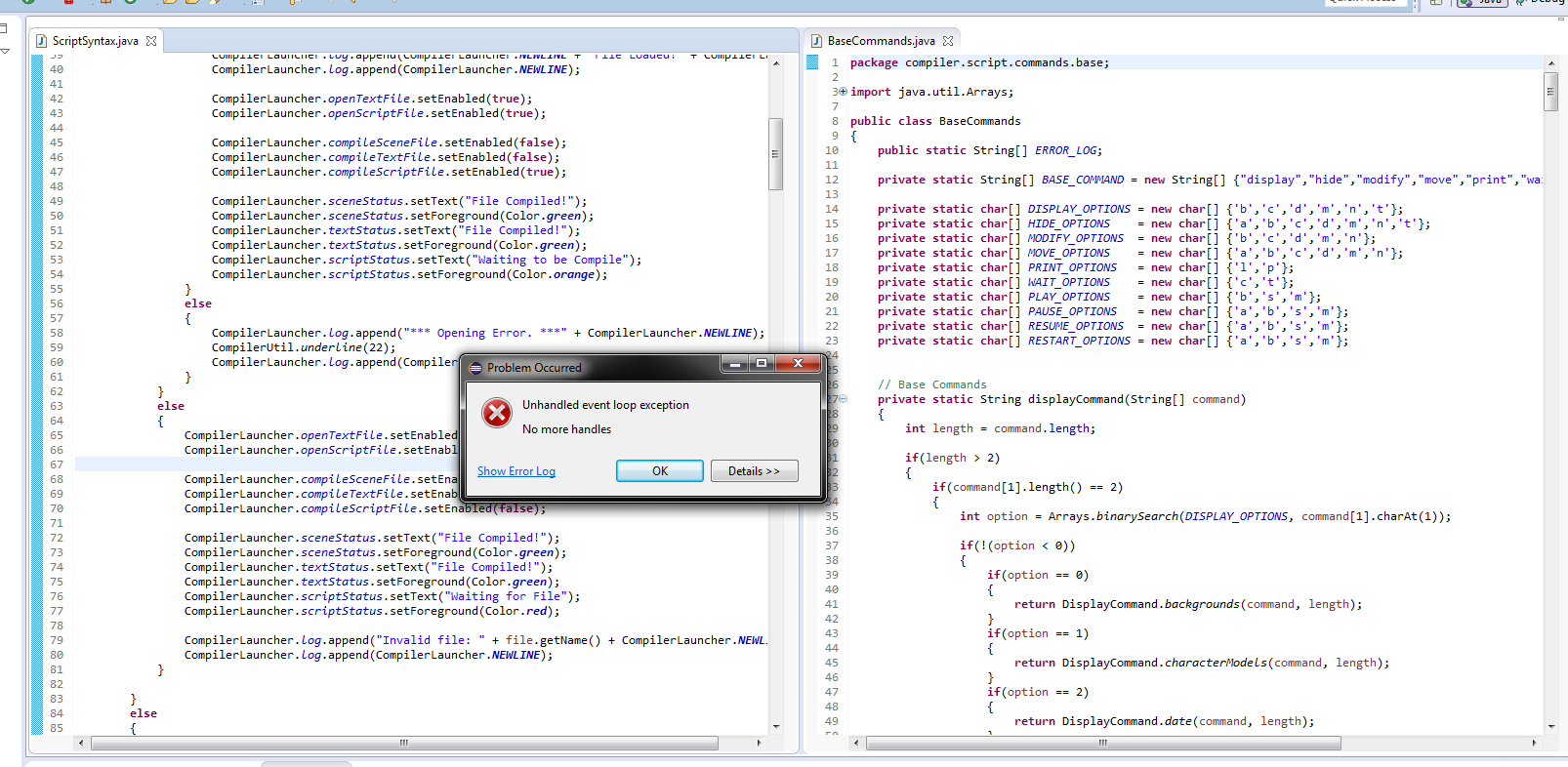Click the Java file icon on ScriptSyntax.java tab
Screen dimensions: 1568x767
coord(42,41)
